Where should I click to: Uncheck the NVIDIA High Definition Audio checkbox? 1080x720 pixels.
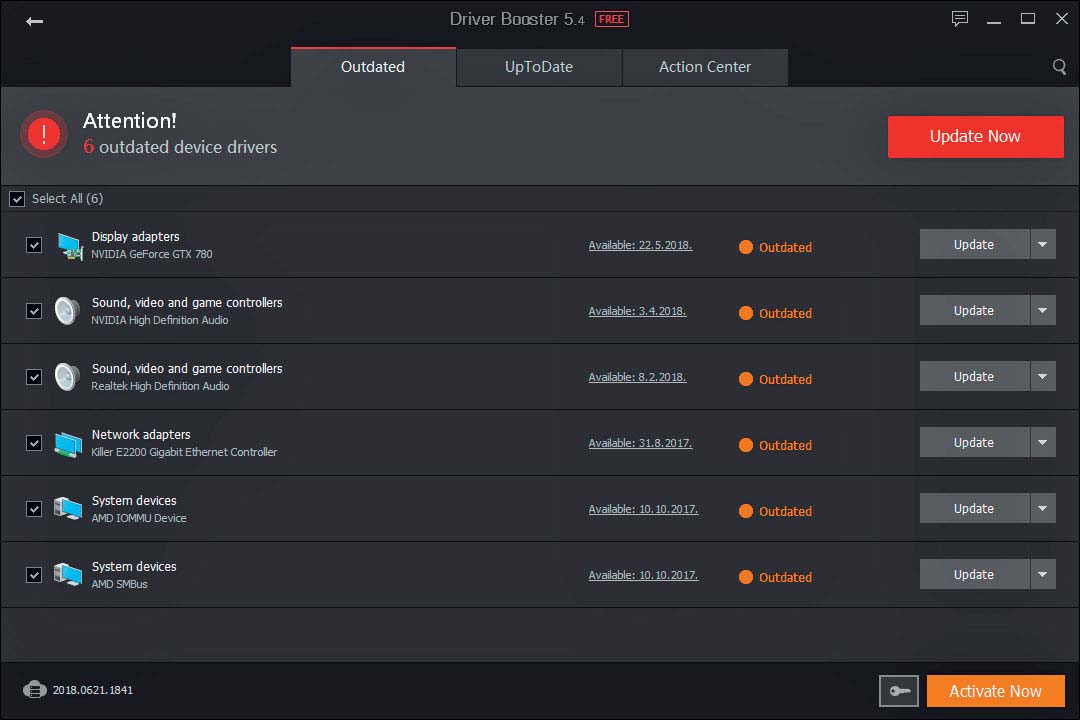[34, 311]
